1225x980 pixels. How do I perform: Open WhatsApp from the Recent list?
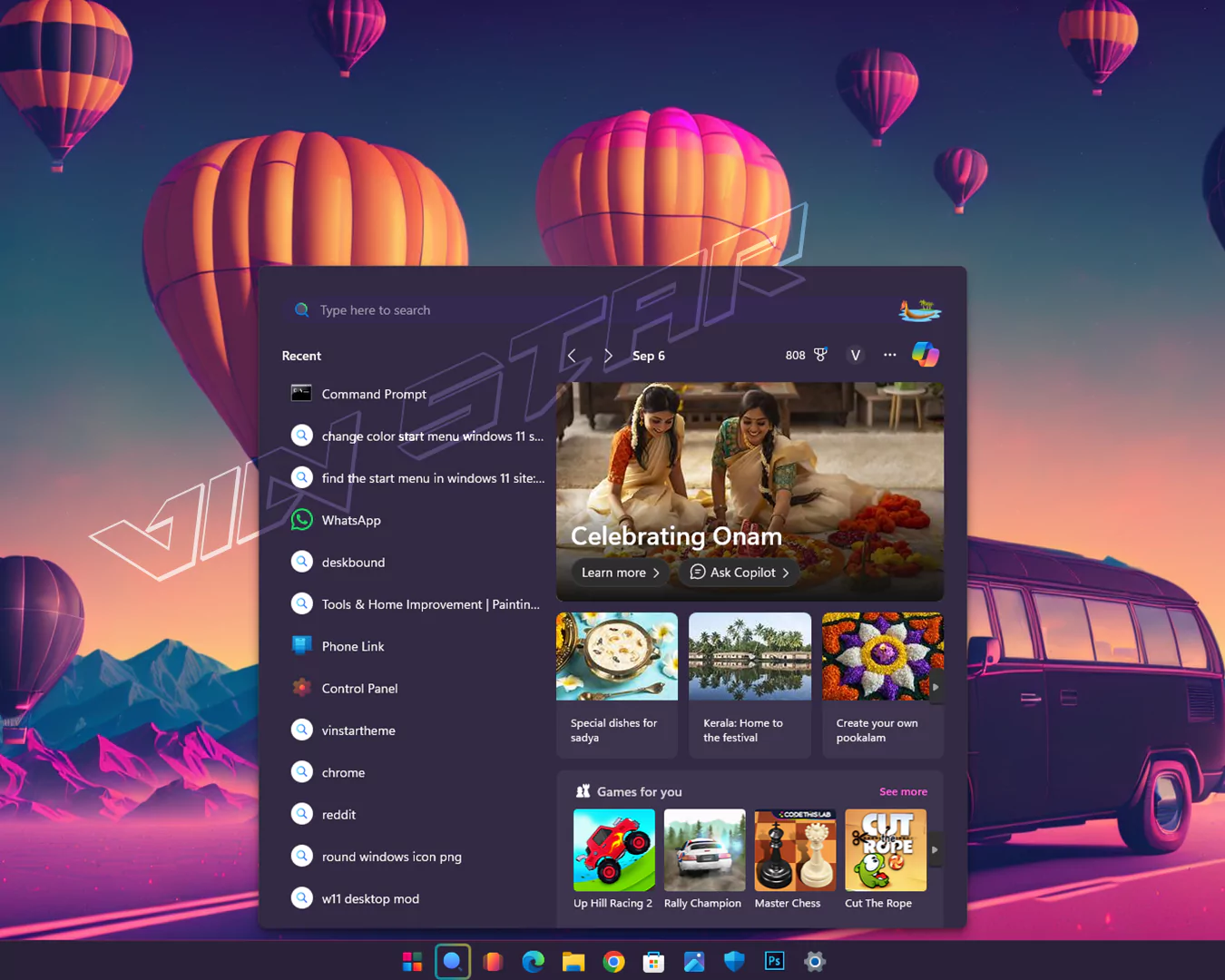point(416,520)
